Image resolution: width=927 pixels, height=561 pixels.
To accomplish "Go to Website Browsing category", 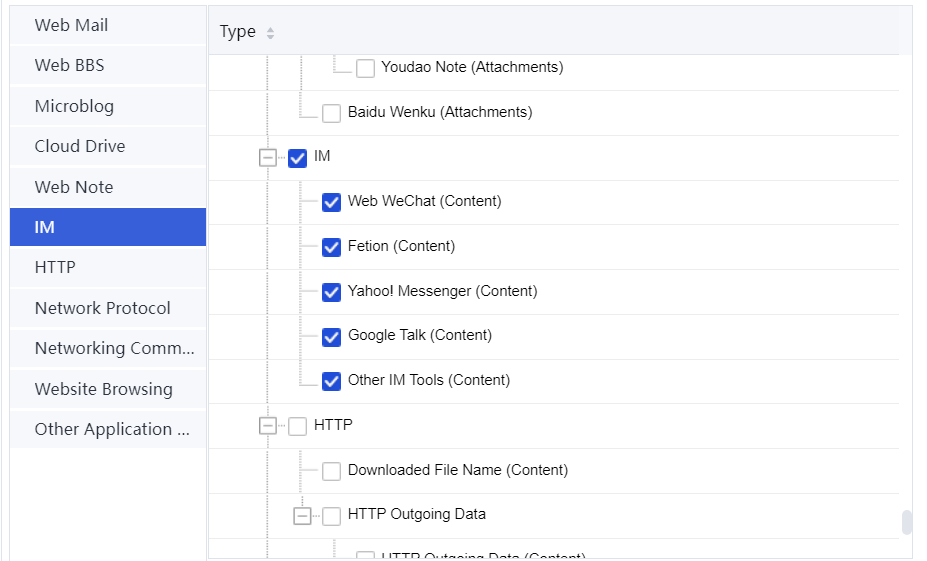I will click(108, 389).
